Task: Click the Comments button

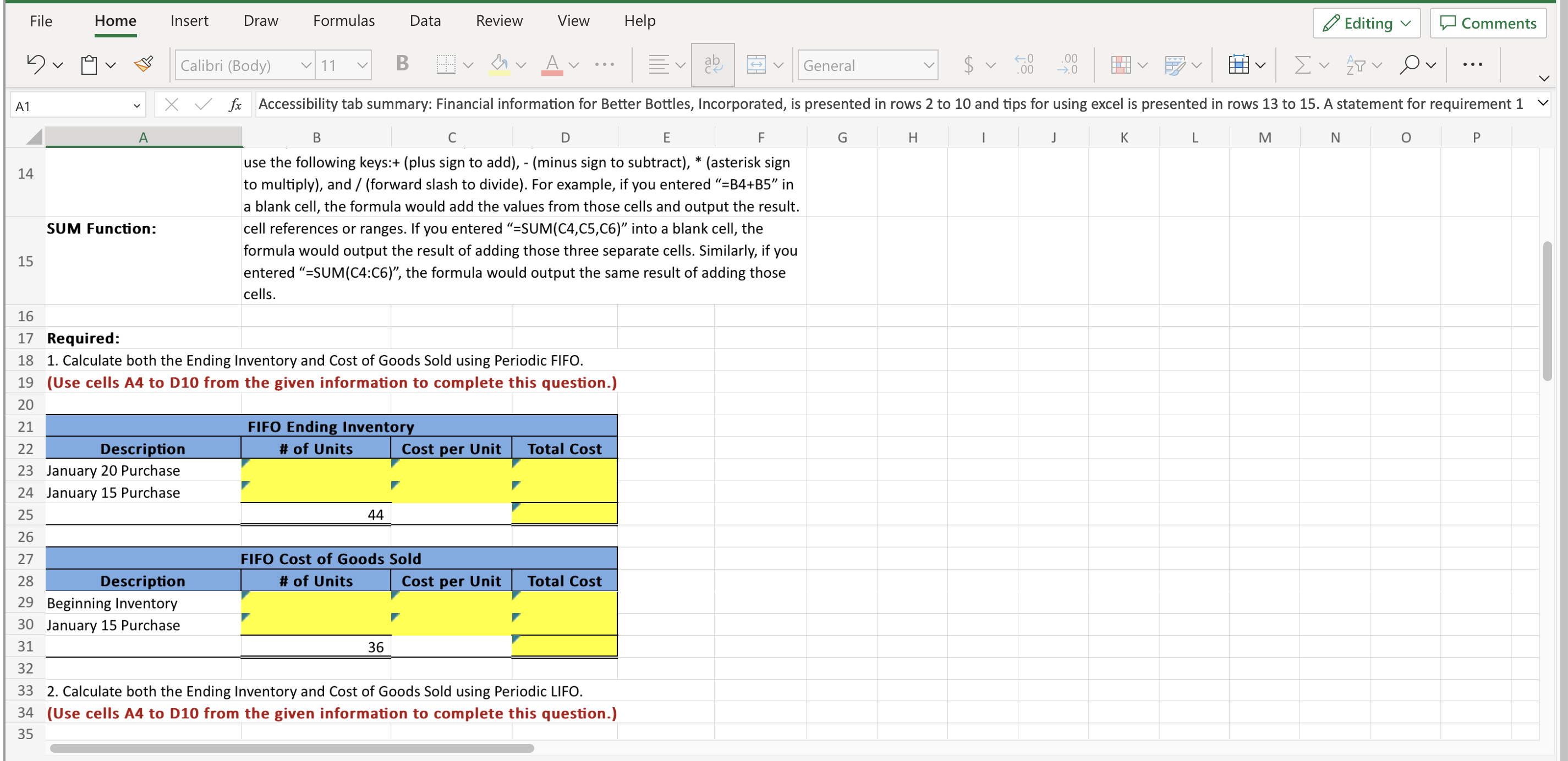Action: coord(1488,23)
